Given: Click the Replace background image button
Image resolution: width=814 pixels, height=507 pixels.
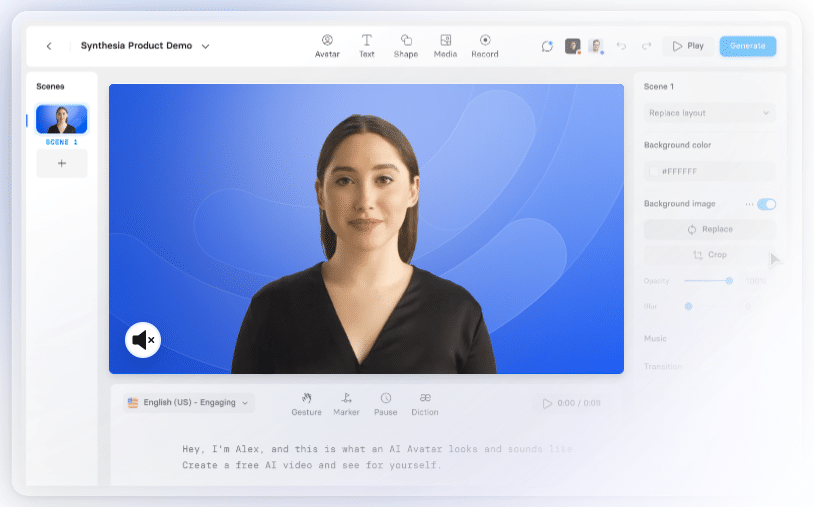Looking at the screenshot, I should pyautogui.click(x=709, y=229).
